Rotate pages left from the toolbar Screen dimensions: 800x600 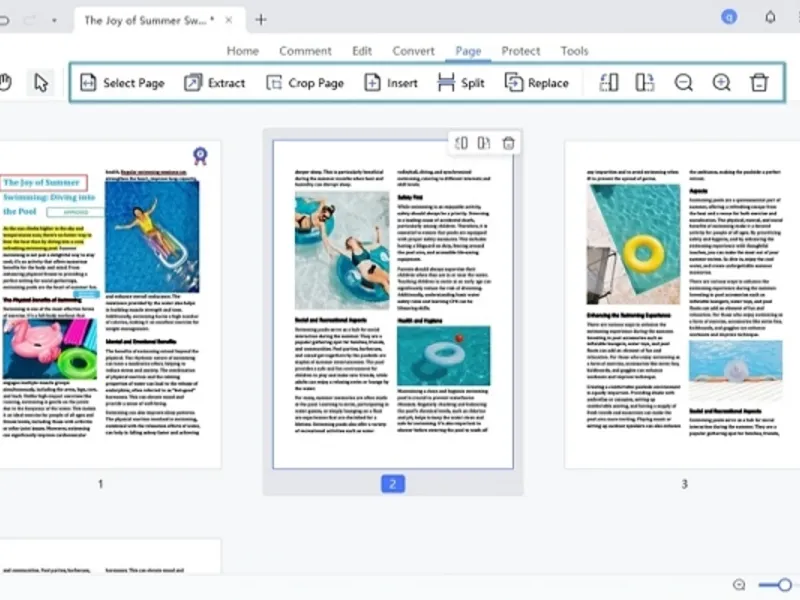click(x=609, y=83)
